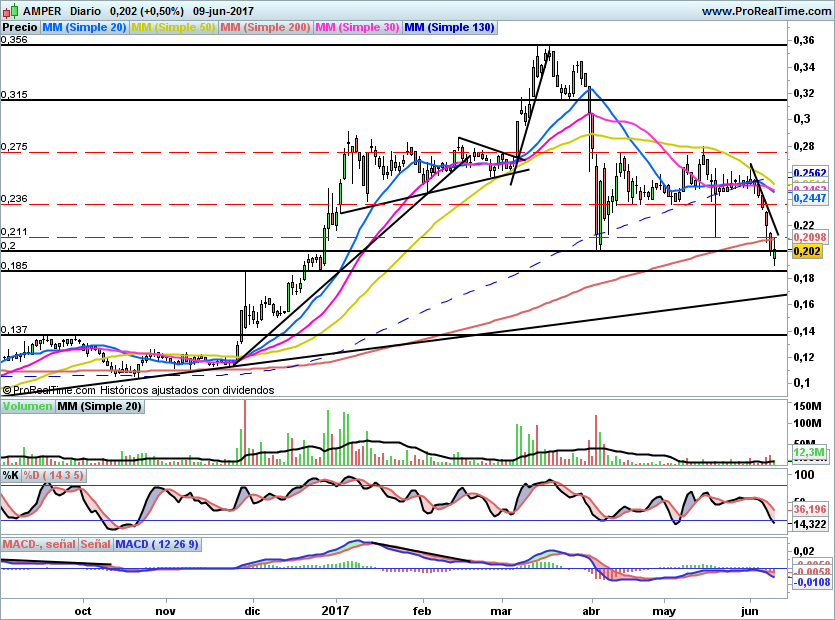Click the current price tag 0,202
835x620 pixels.
point(806,251)
